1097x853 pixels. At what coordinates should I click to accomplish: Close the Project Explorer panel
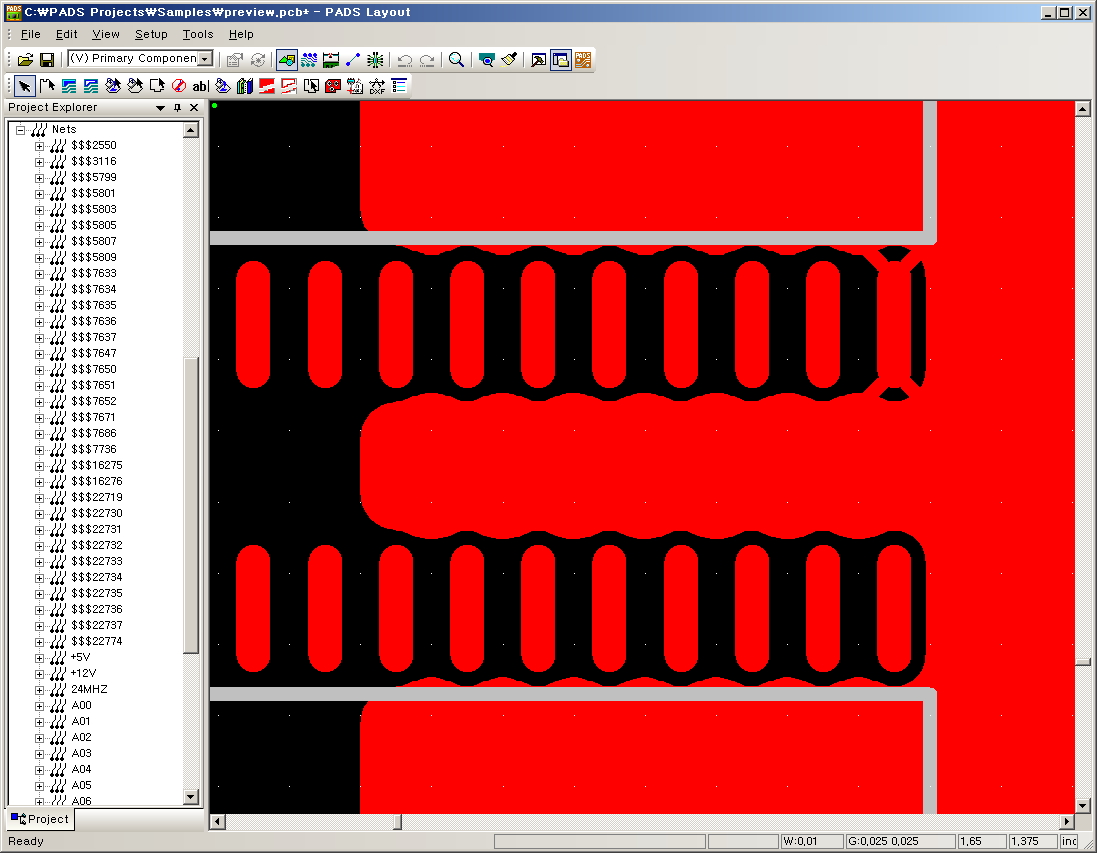click(x=194, y=108)
